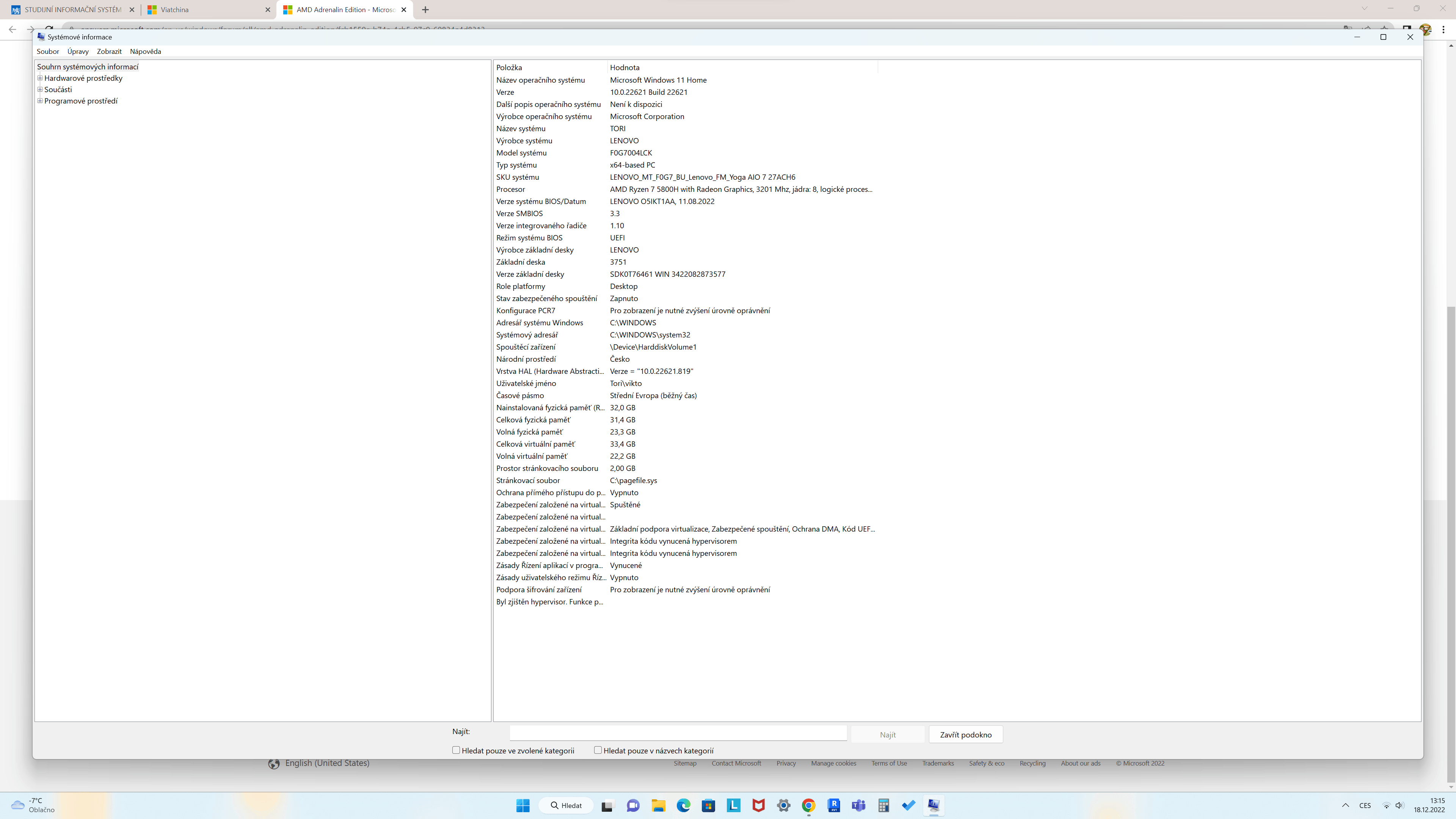Tick Hledat pouze ve zvolené kategorii checkbox
The image size is (1456, 819).
(456, 750)
